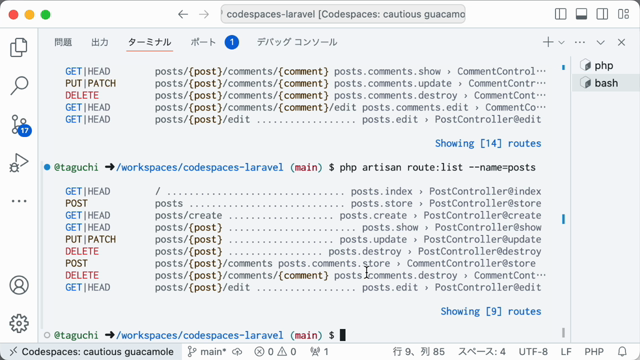Image resolution: width=640 pixels, height=360 pixels.
Task: Expand additional activity bar views ellipsis
Action: (19, 201)
